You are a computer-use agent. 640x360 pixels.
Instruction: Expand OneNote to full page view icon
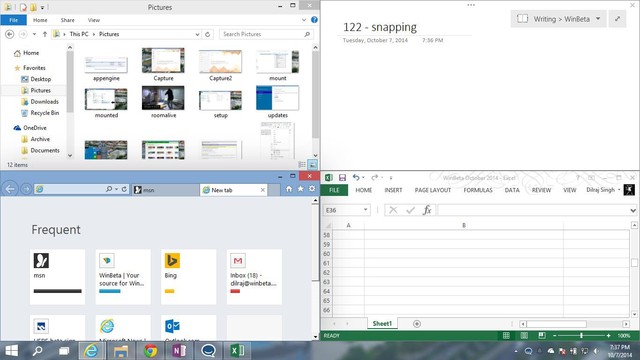point(617,19)
